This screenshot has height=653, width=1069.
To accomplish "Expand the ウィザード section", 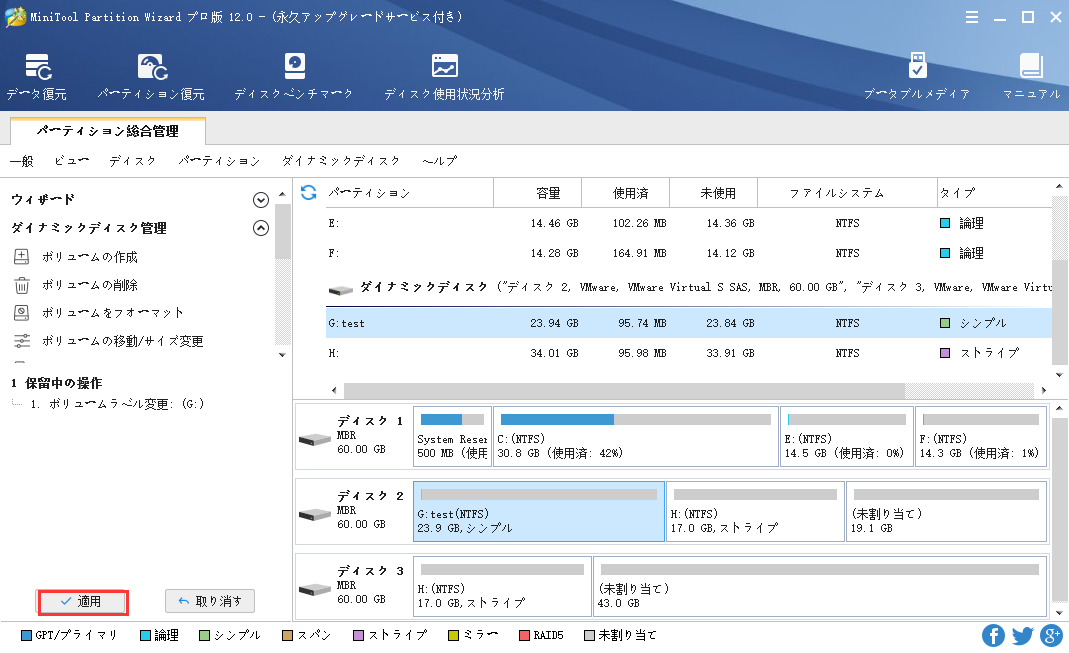I will click(261, 200).
